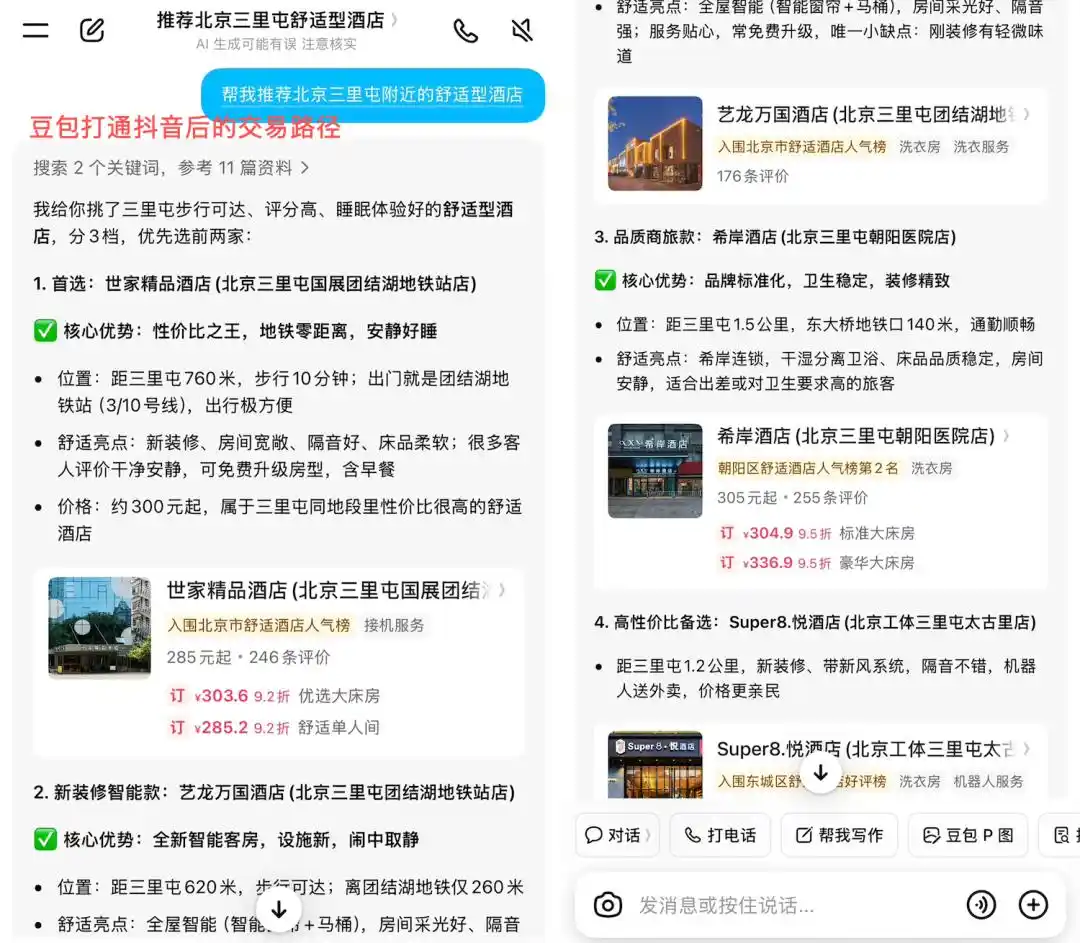Book 标准大床房 at ¥304.9

(818, 533)
